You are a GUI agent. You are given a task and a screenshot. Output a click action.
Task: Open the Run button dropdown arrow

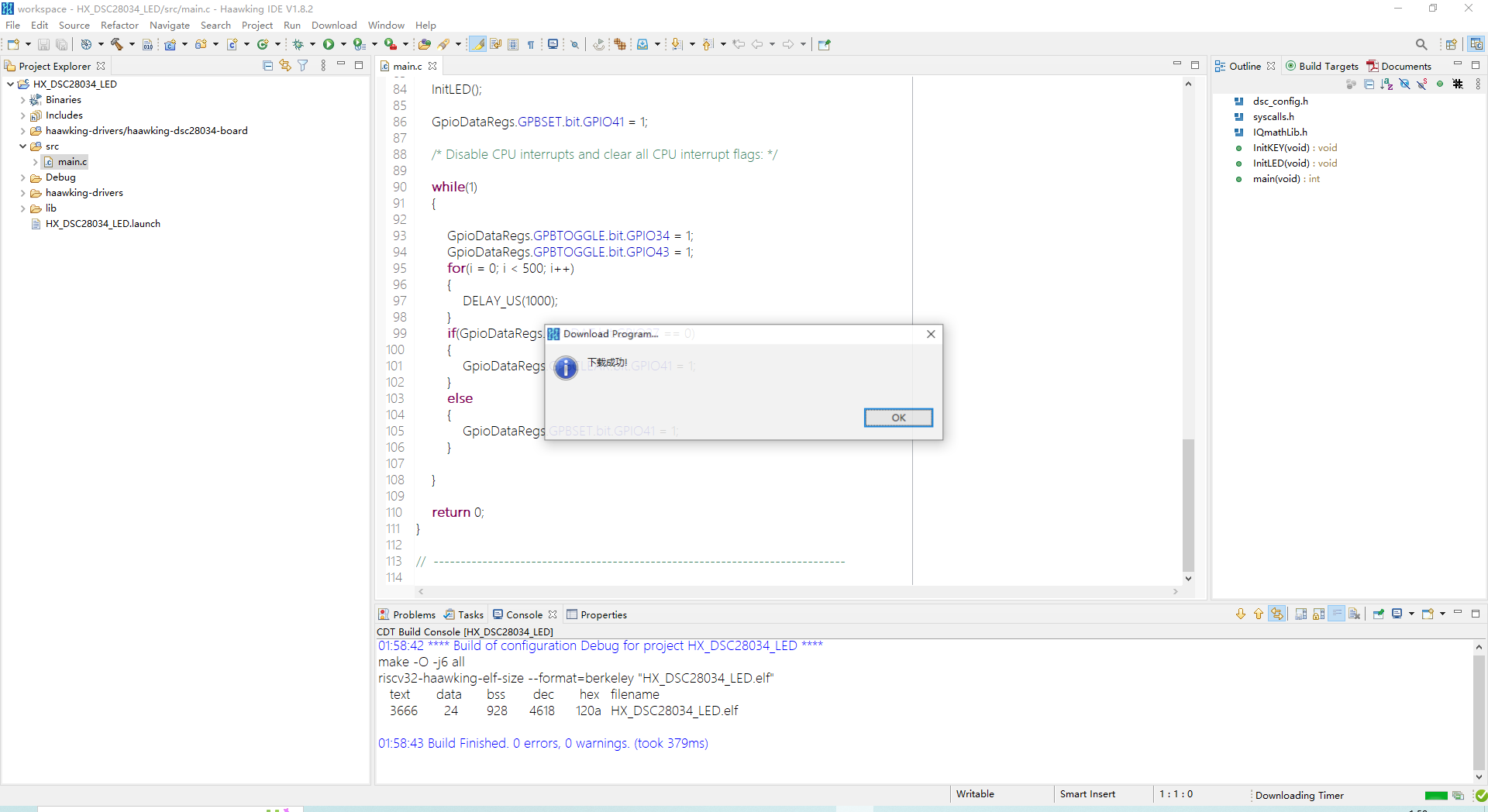click(x=343, y=44)
